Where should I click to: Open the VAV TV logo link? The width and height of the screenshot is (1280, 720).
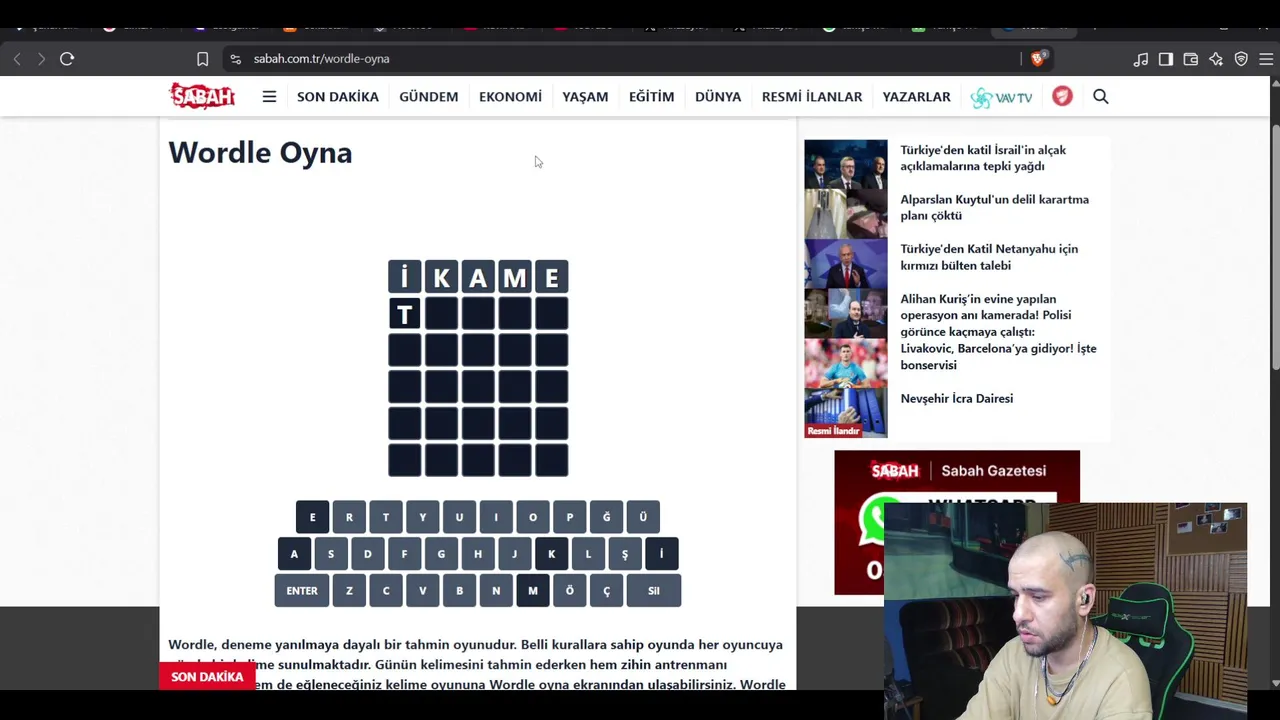tap(1001, 97)
